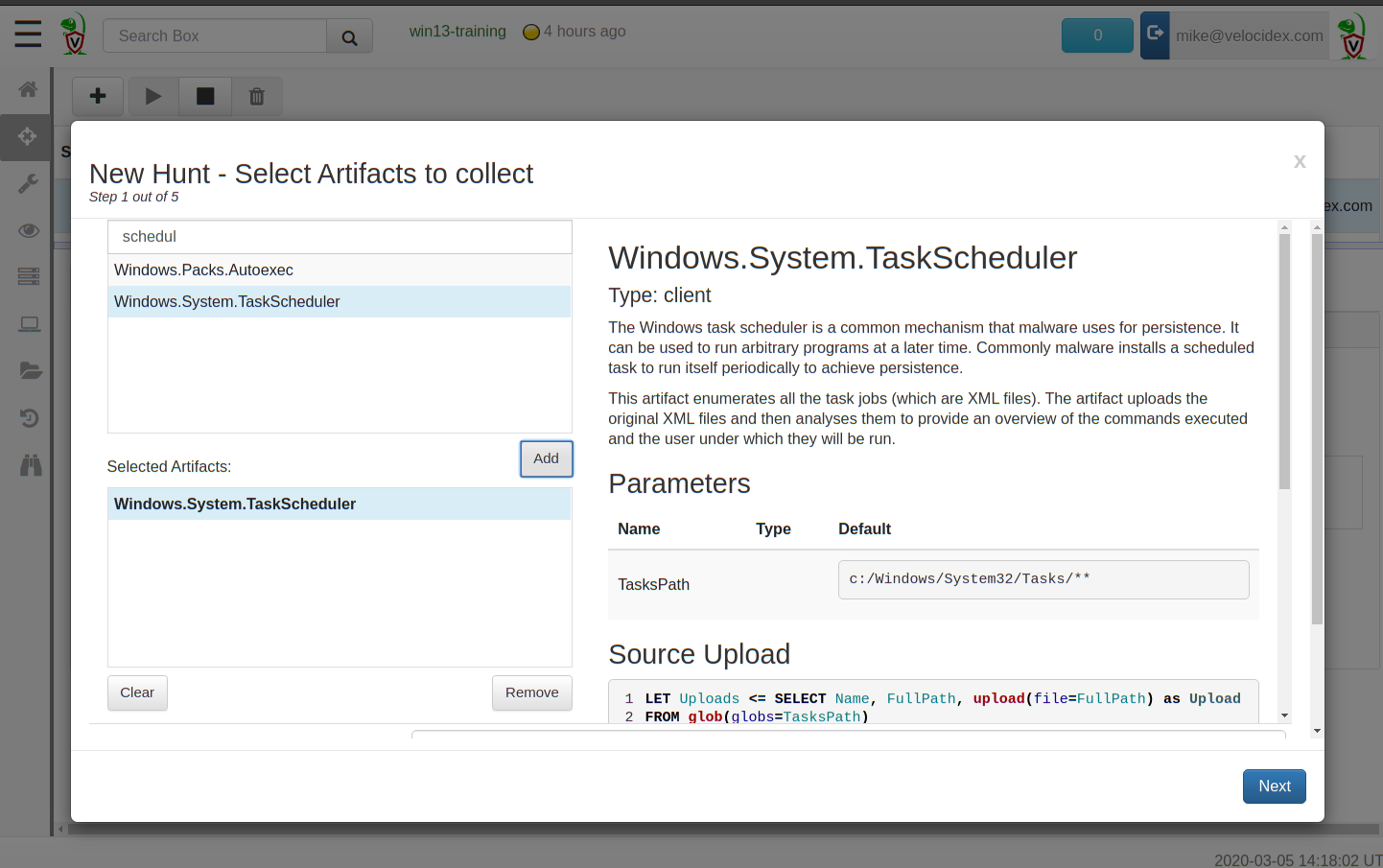The image size is (1383, 868).
Task: Close the New Hunt dialog with x
Action: tap(1300, 161)
